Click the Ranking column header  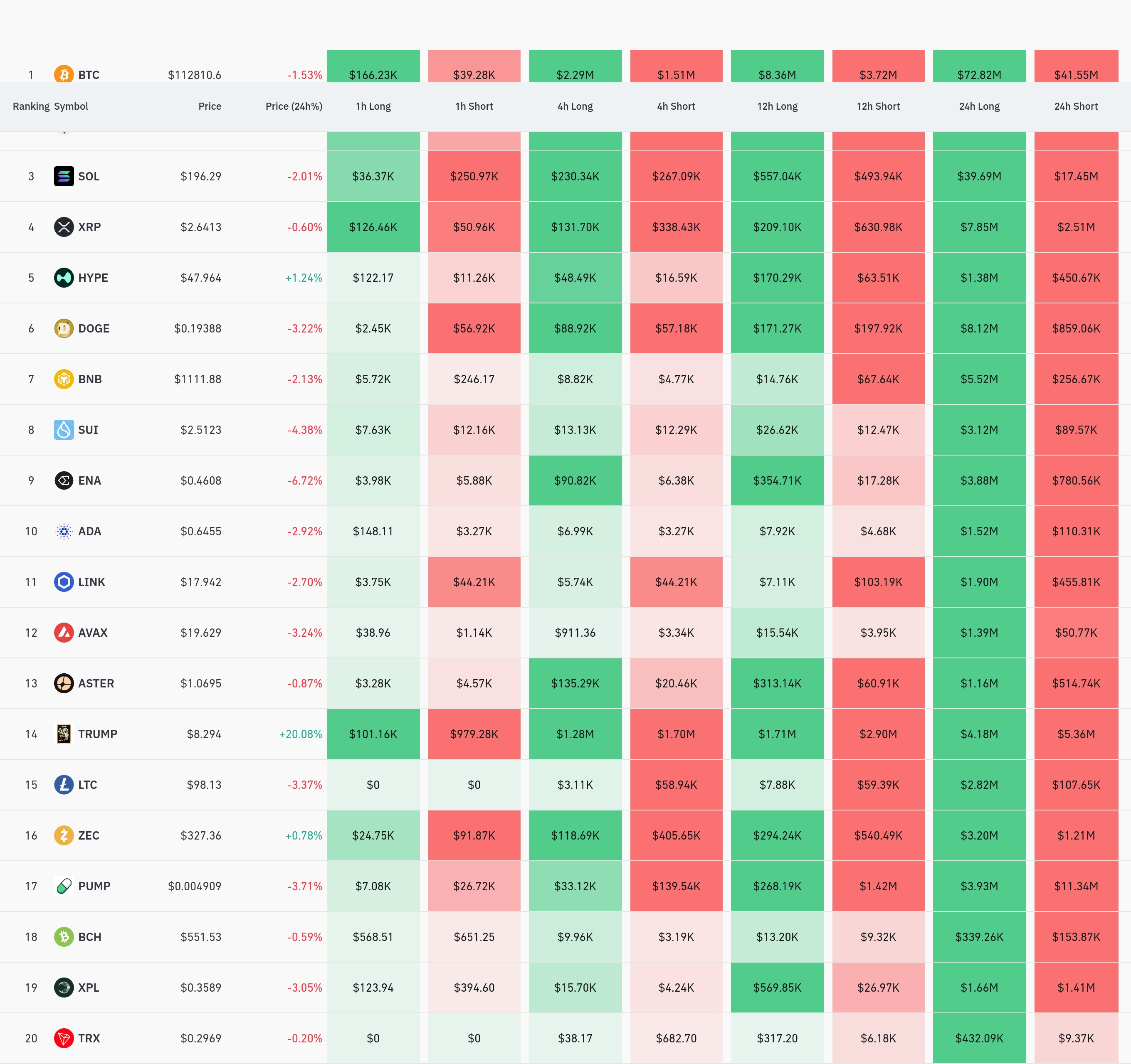(x=31, y=106)
